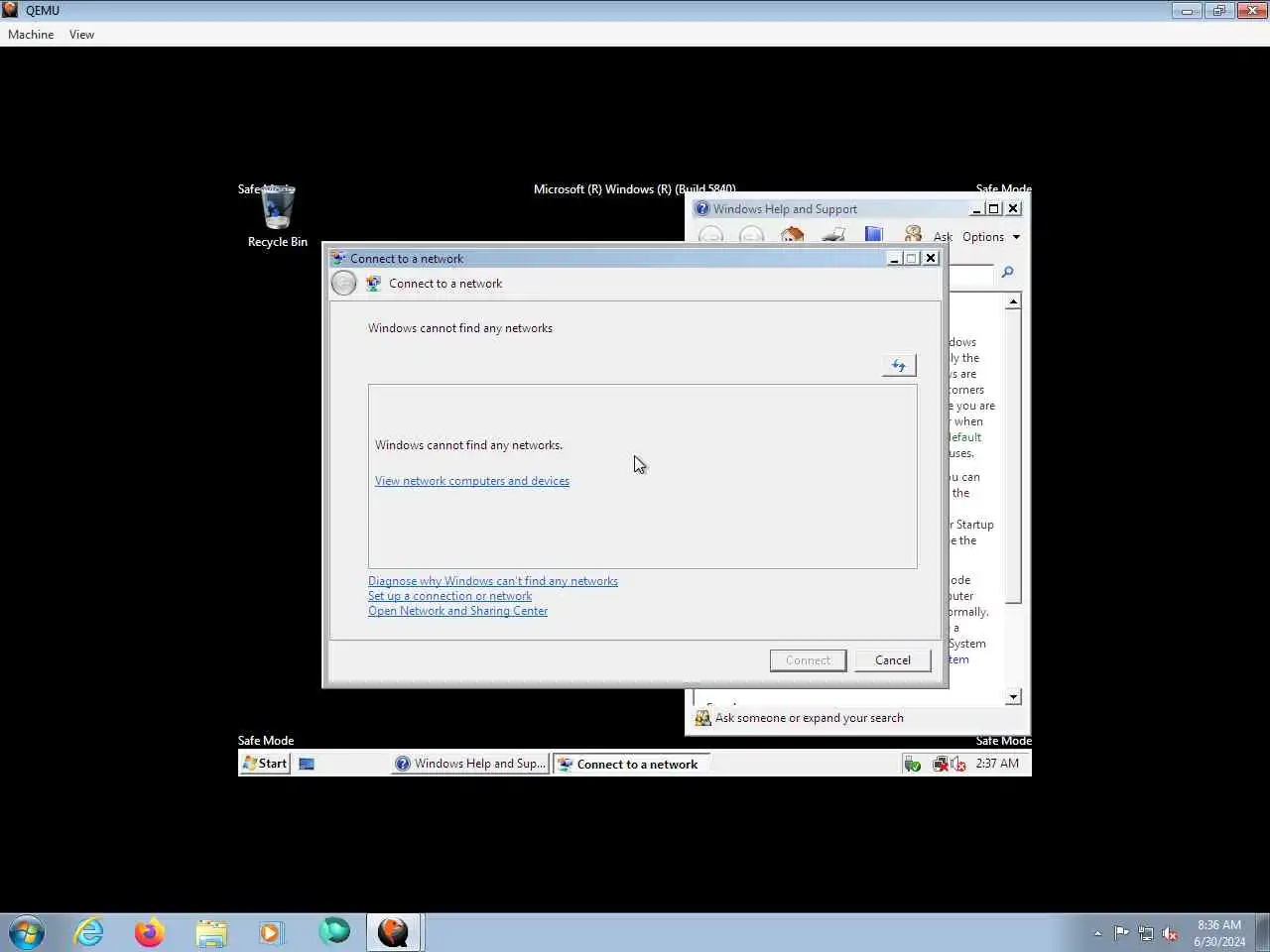
Task: Switch to Windows Help and Support taskbar button
Action: pos(470,764)
